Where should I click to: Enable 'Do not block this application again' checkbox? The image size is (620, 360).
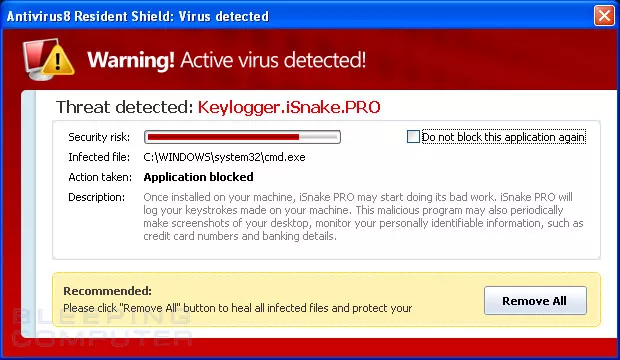[x=413, y=137]
